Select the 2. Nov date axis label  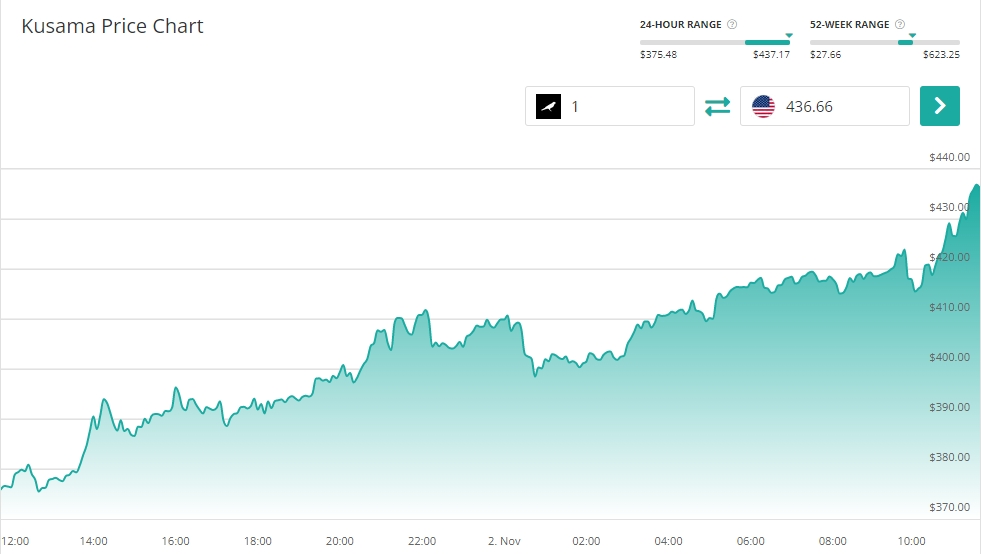coord(505,541)
